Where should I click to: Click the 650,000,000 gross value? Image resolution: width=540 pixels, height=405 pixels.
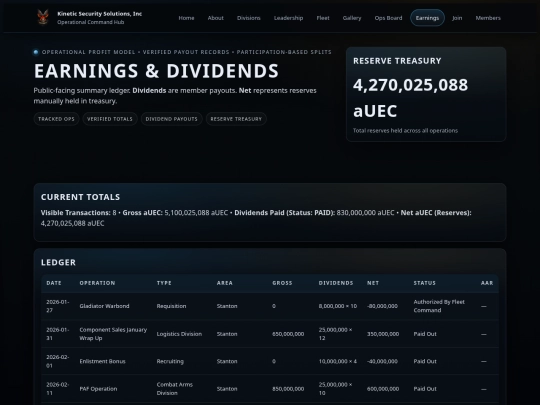[x=288, y=334]
